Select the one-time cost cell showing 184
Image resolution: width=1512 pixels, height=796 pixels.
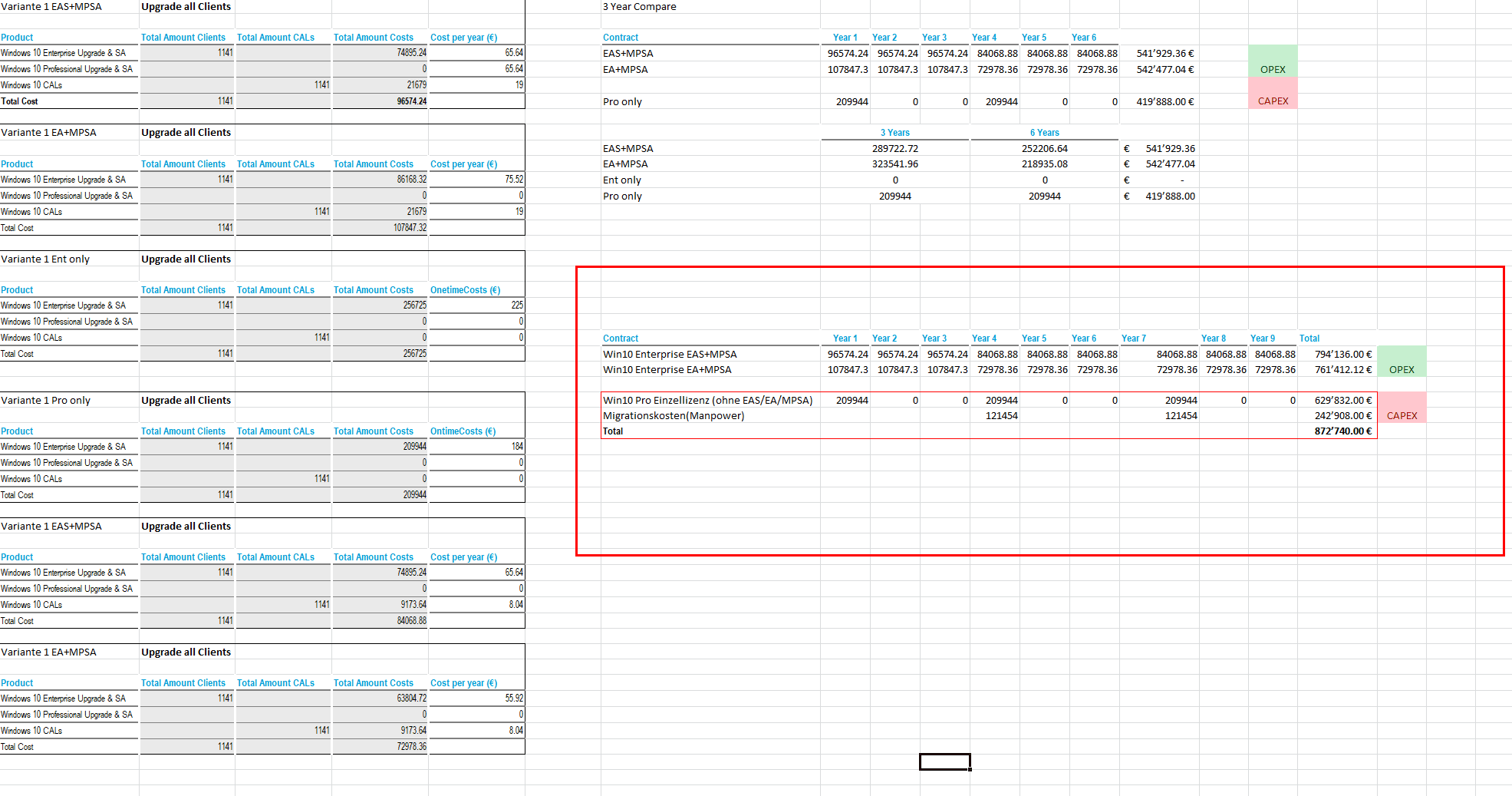click(477, 447)
